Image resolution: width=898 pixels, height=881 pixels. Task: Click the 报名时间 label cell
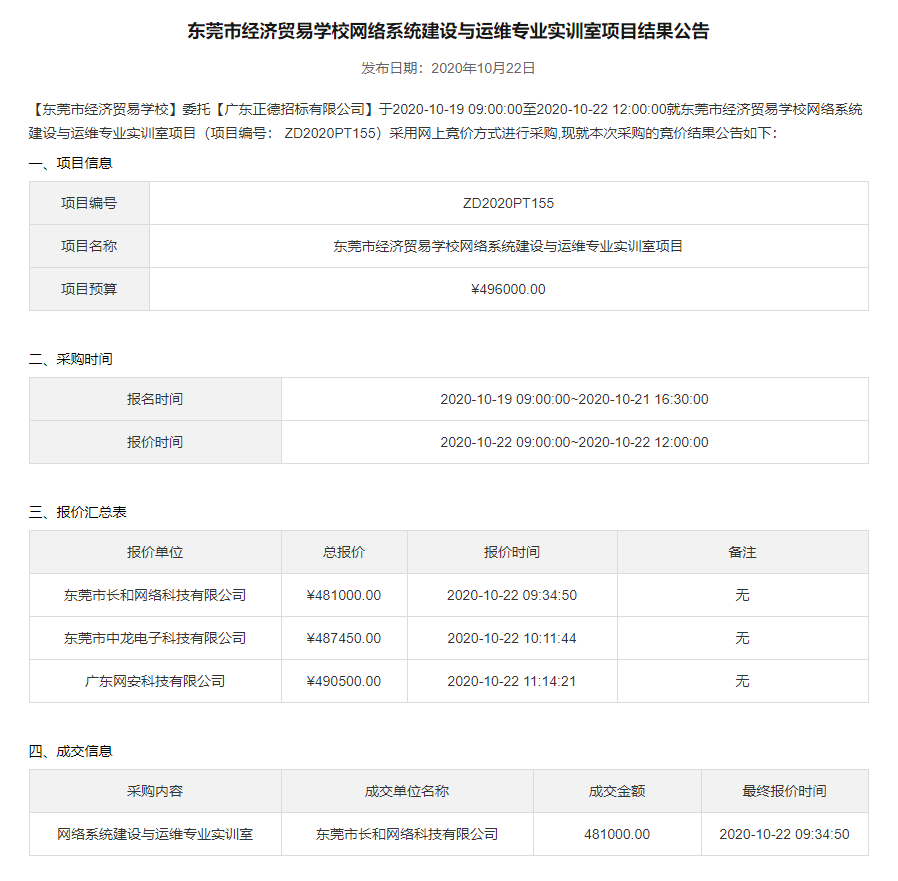(x=155, y=399)
